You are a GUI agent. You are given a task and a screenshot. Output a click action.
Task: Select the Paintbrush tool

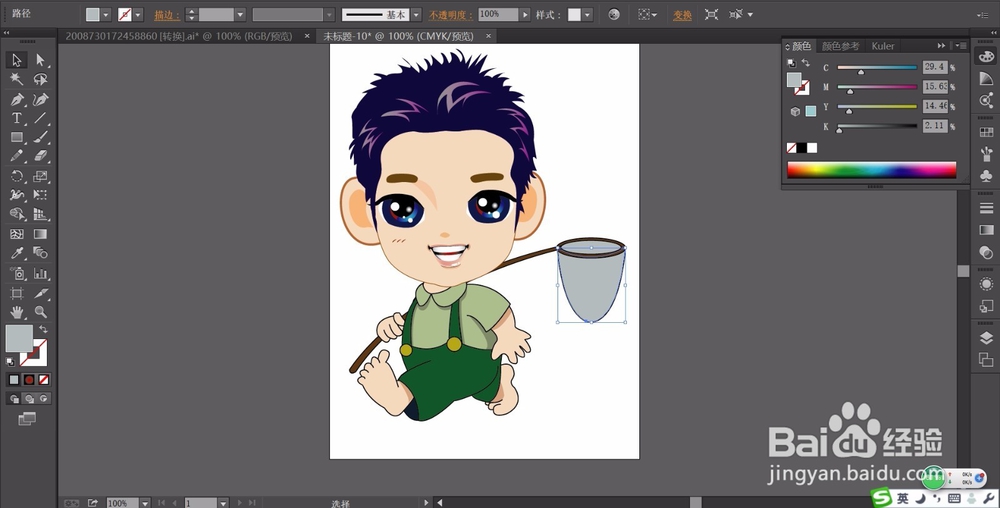40,137
